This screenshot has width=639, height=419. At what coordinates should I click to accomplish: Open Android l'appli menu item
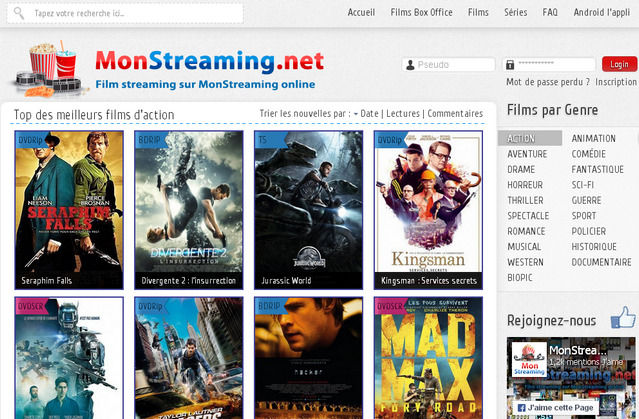click(x=602, y=13)
